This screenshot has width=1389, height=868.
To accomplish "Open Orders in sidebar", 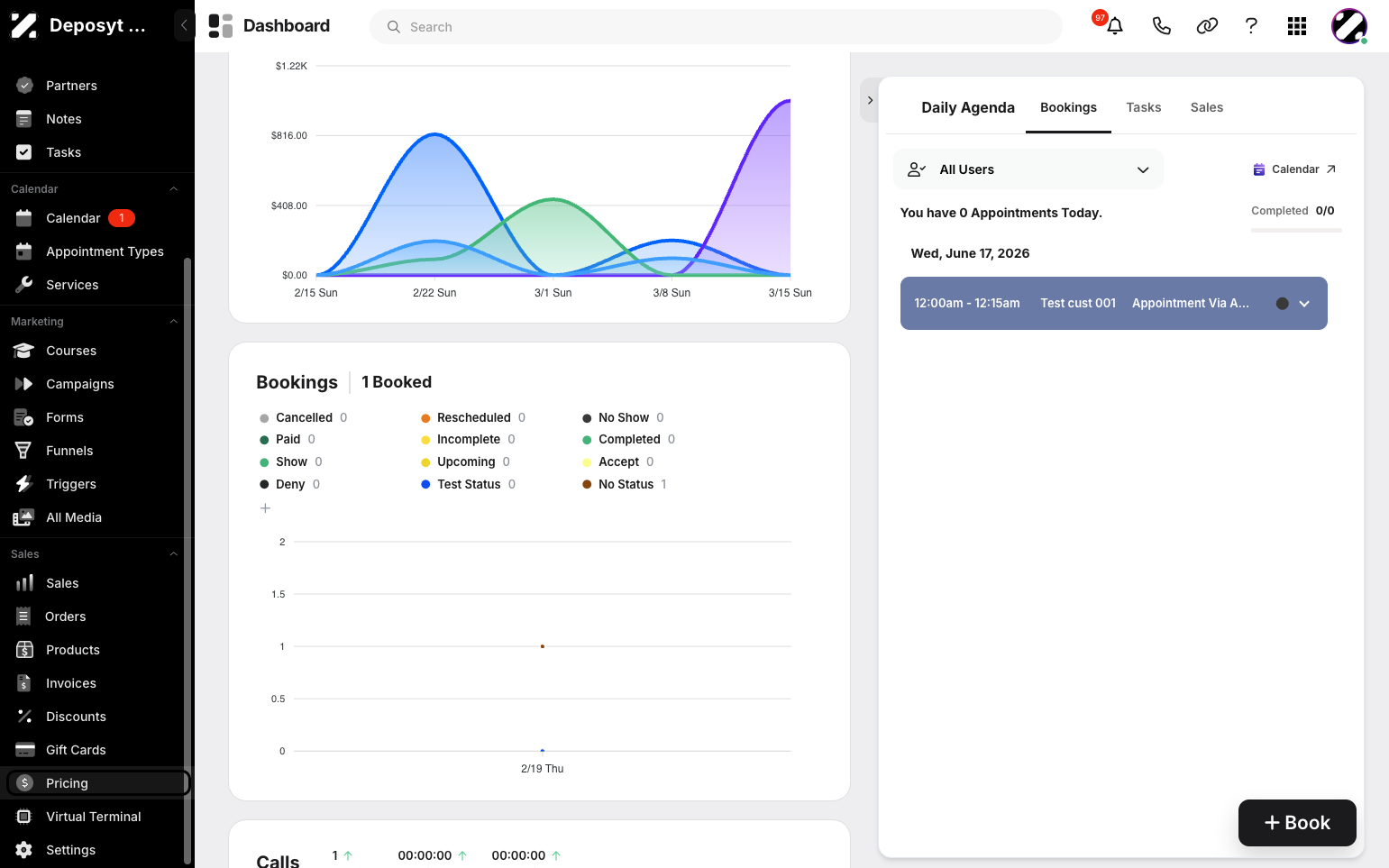I will tap(65, 617).
